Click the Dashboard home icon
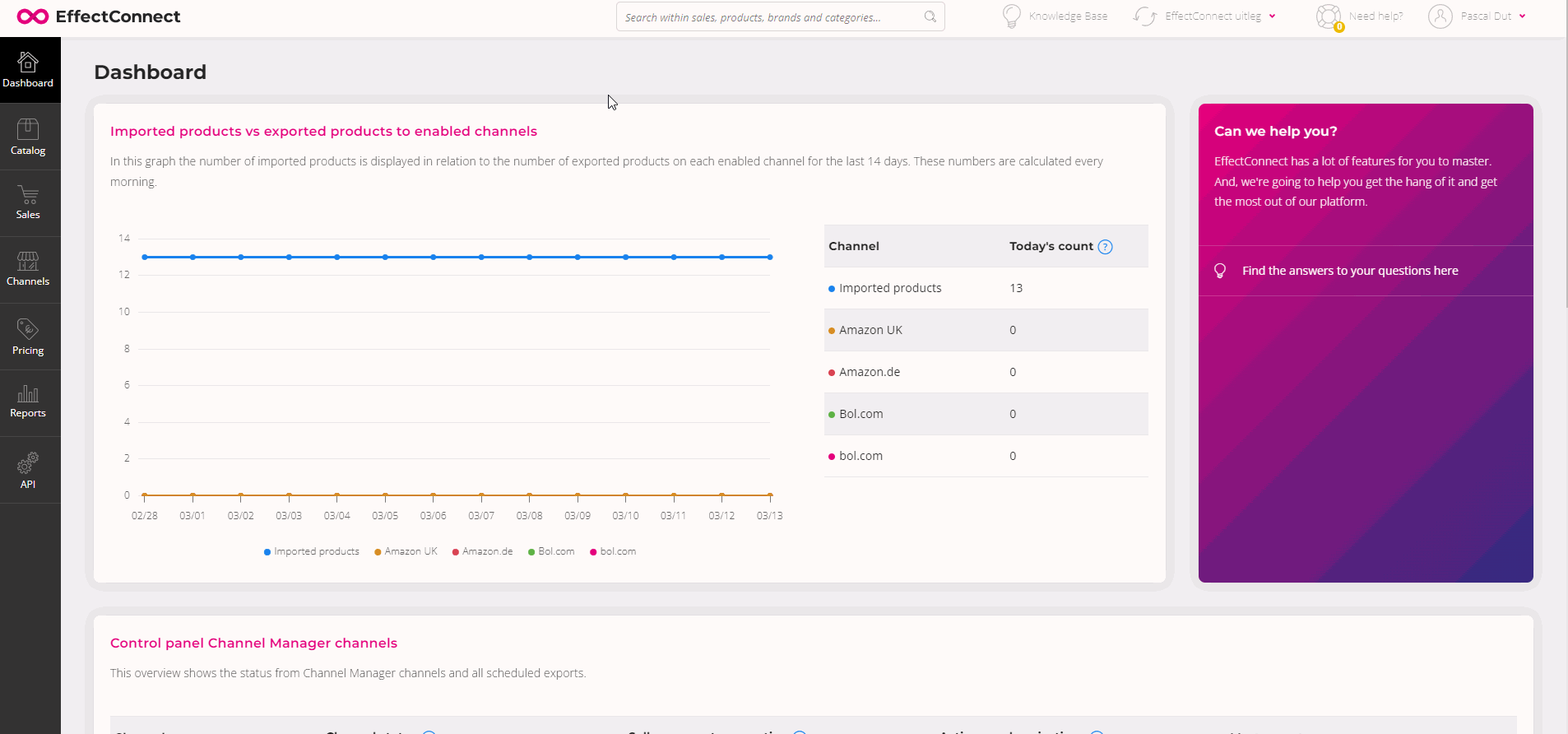1568x734 pixels. 28,63
